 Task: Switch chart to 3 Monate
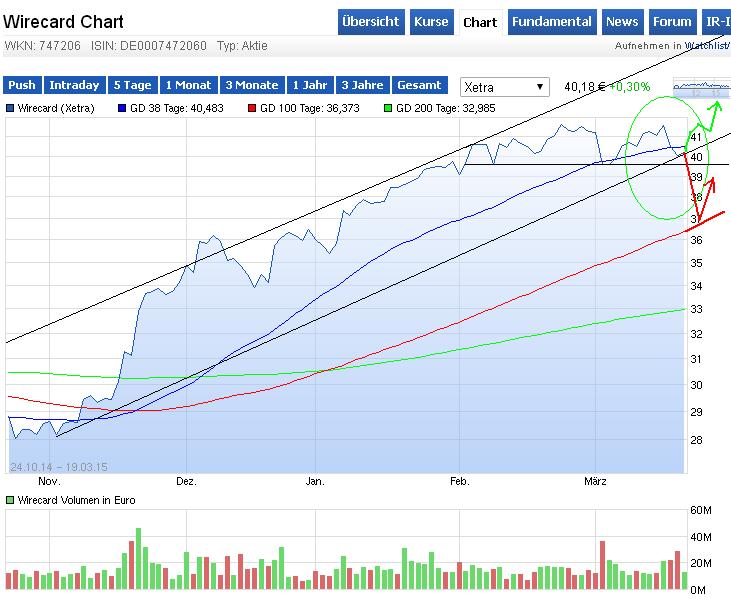[x=252, y=86]
